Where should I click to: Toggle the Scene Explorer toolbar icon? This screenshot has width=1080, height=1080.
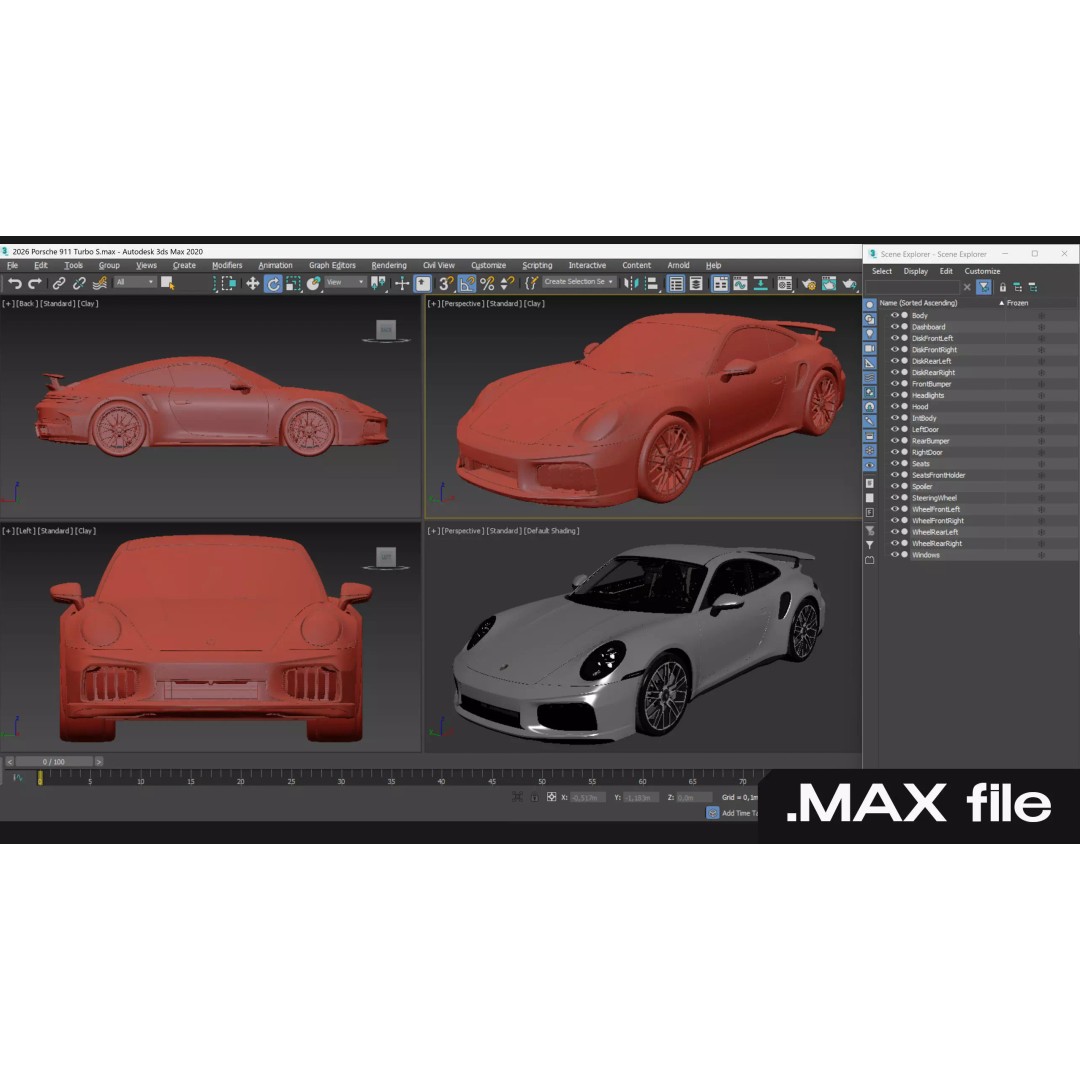[x=676, y=283]
